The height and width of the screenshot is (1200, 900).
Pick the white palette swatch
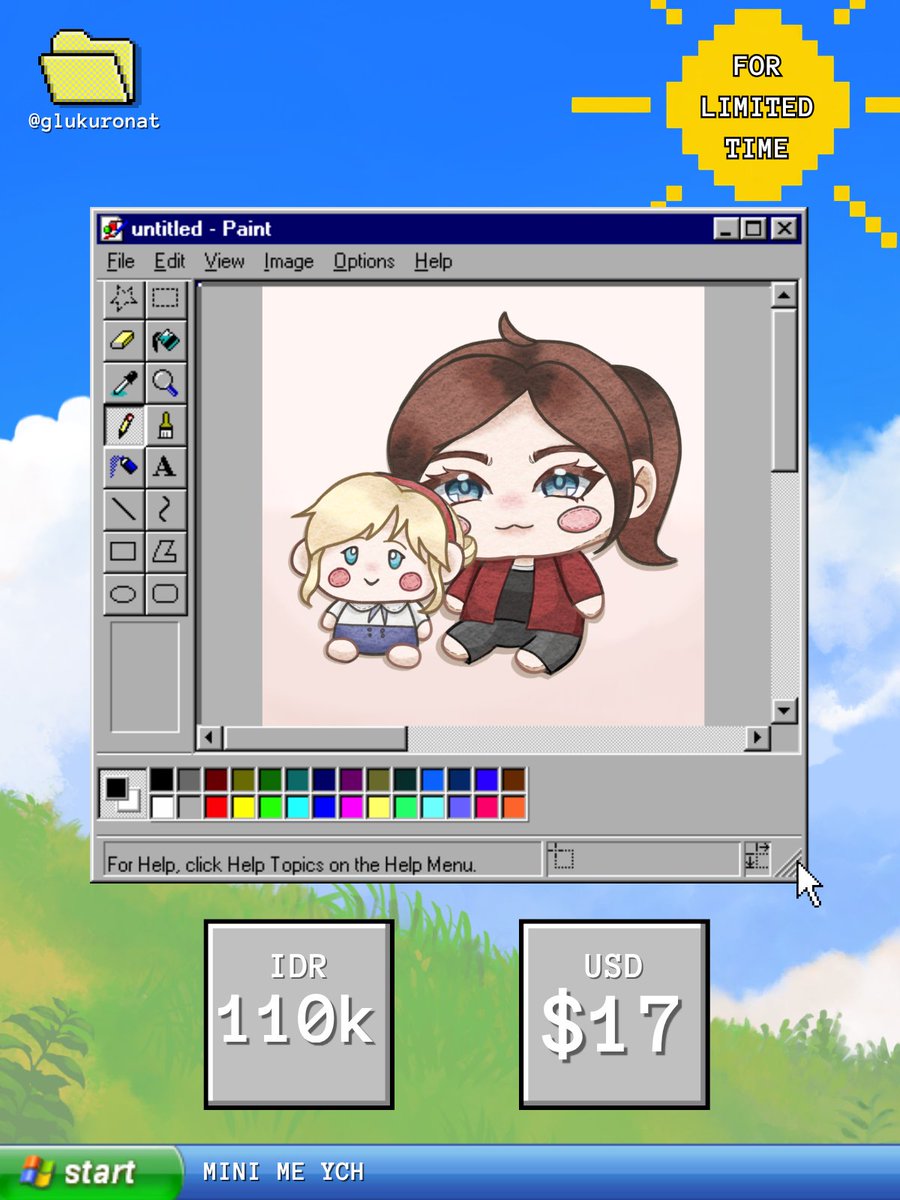162,807
